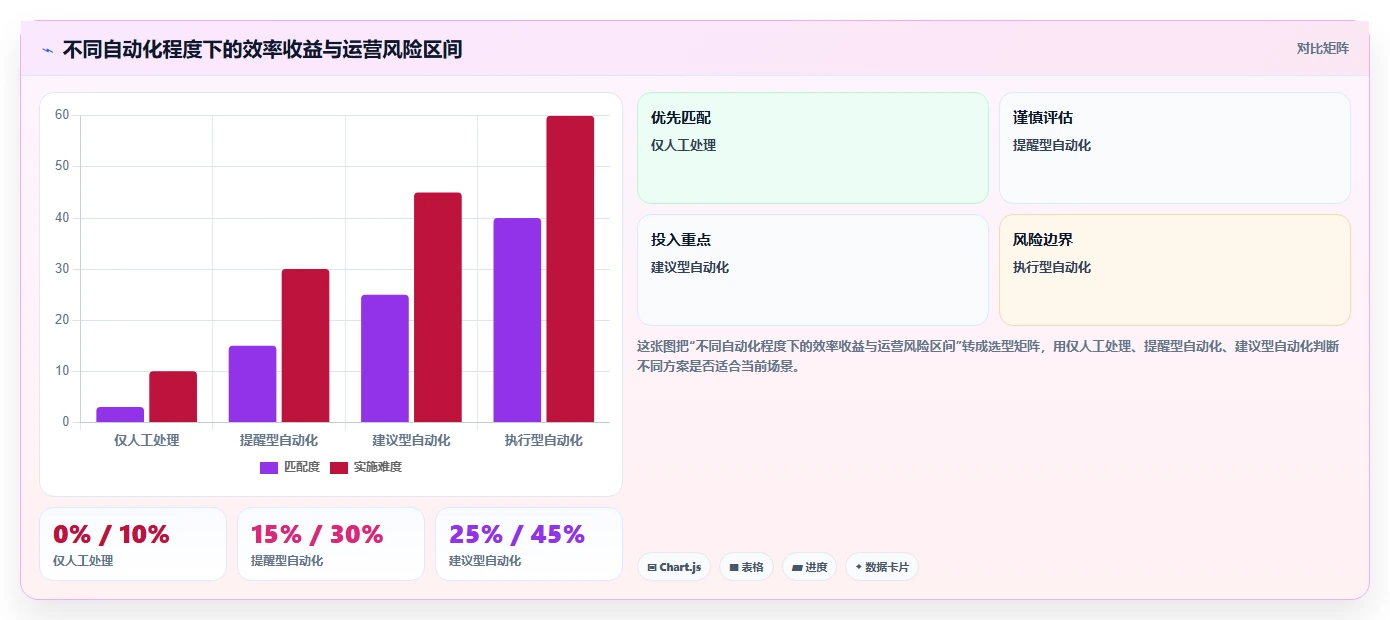
Task: Select the Chart.js tag chip
Action: (x=674, y=567)
